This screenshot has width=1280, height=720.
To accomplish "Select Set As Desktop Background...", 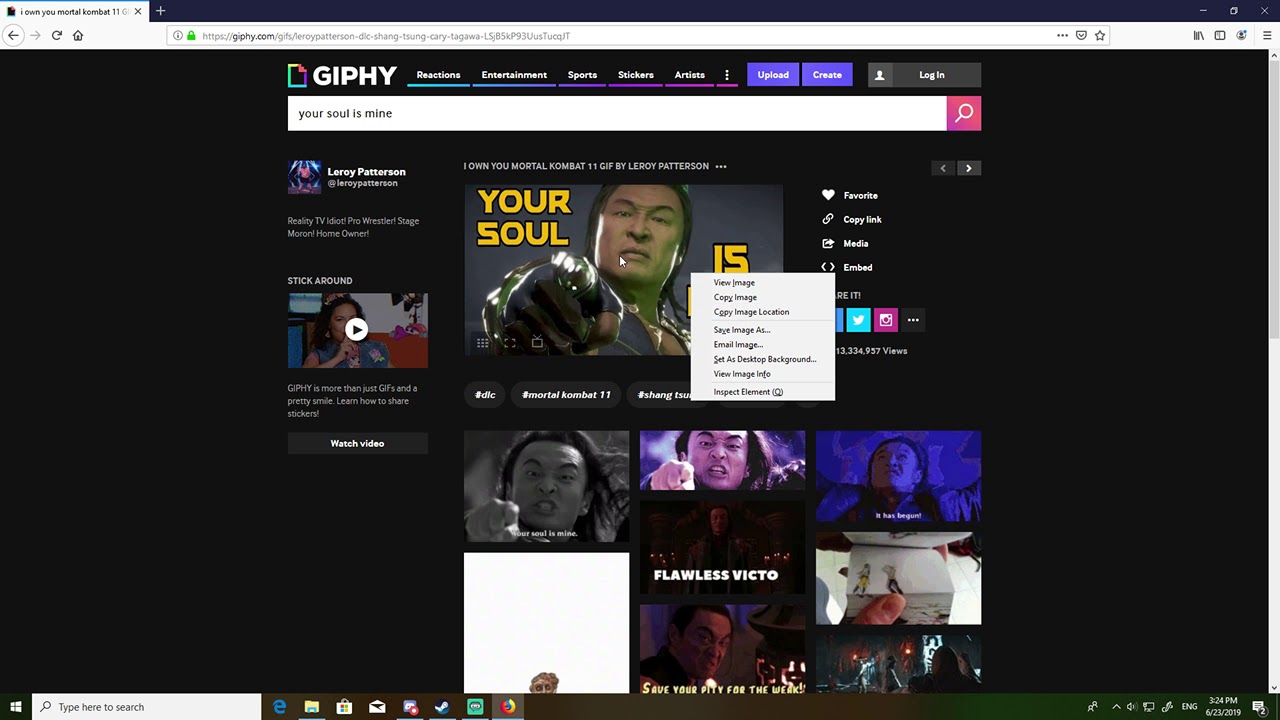I will tap(762, 359).
